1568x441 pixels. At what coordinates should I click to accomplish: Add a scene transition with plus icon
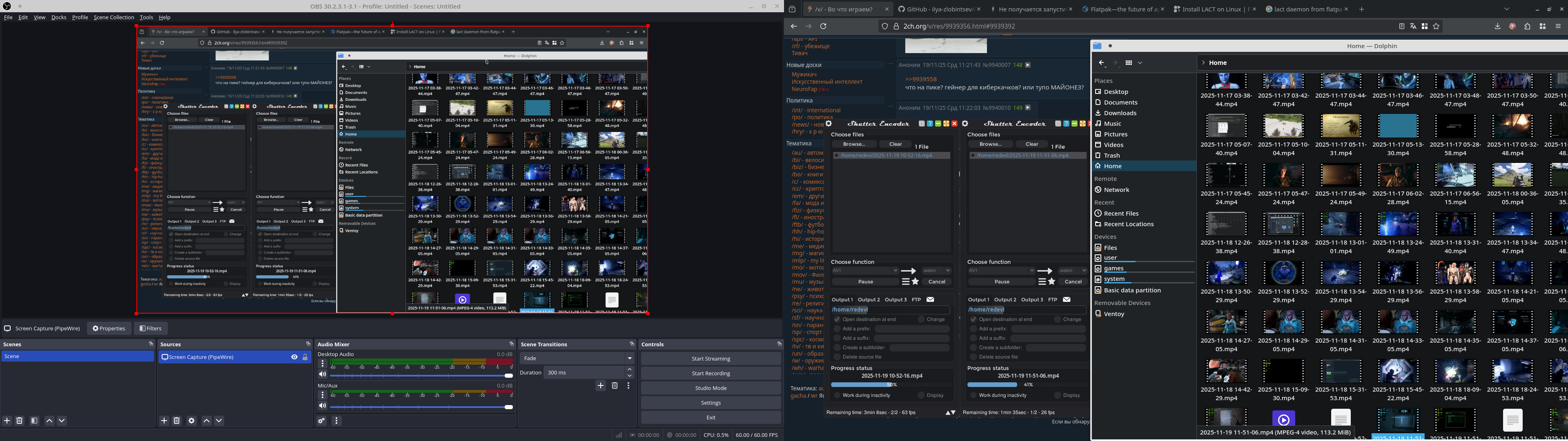600,385
